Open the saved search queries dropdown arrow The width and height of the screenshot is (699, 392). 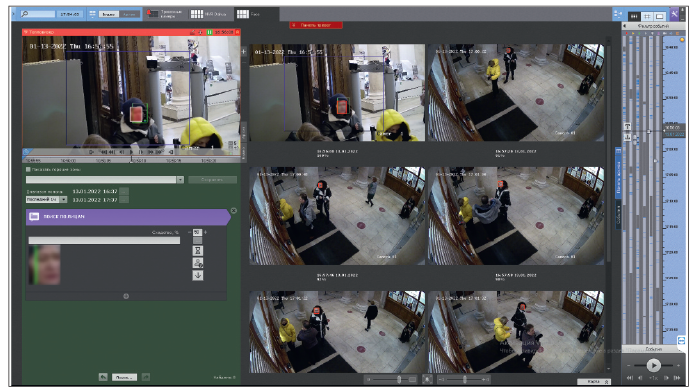click(180, 180)
